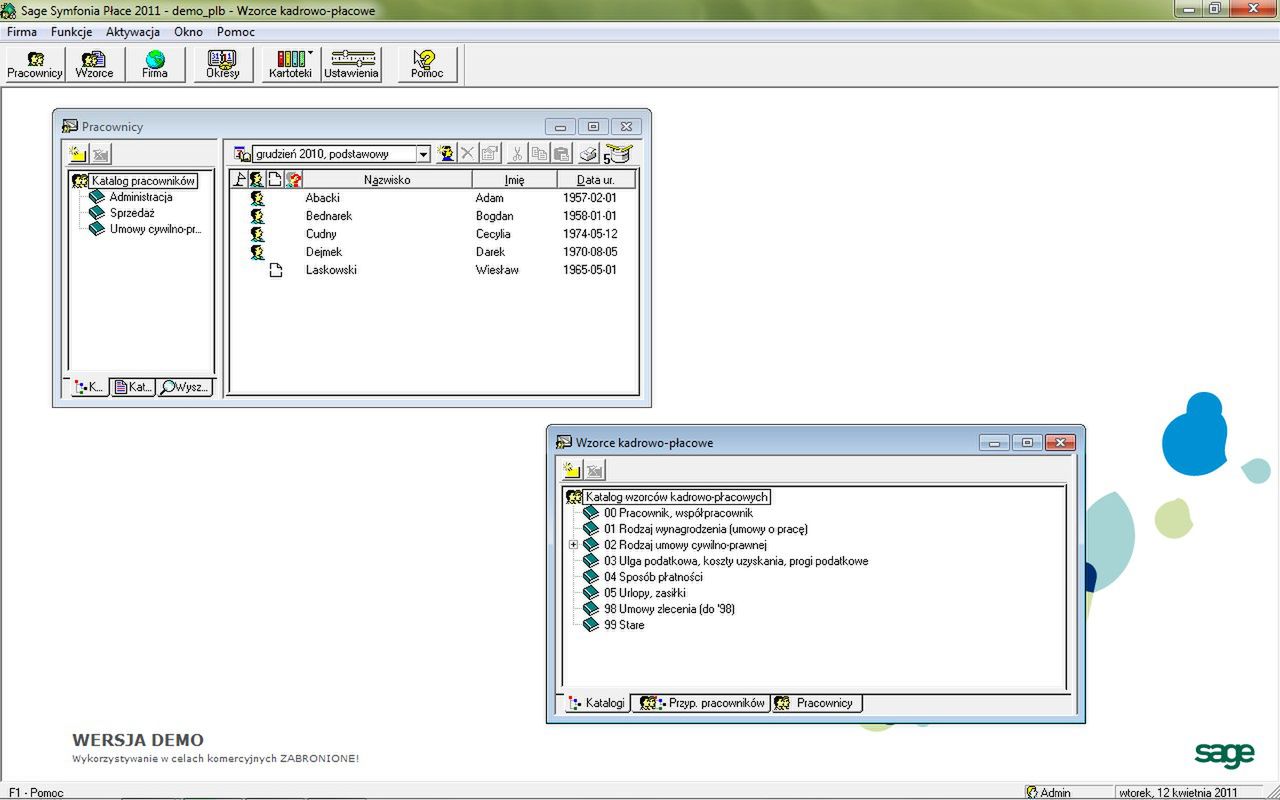Screen dimensions: 1280x800
Task: Open the Aktywacja menu
Action: point(133,32)
